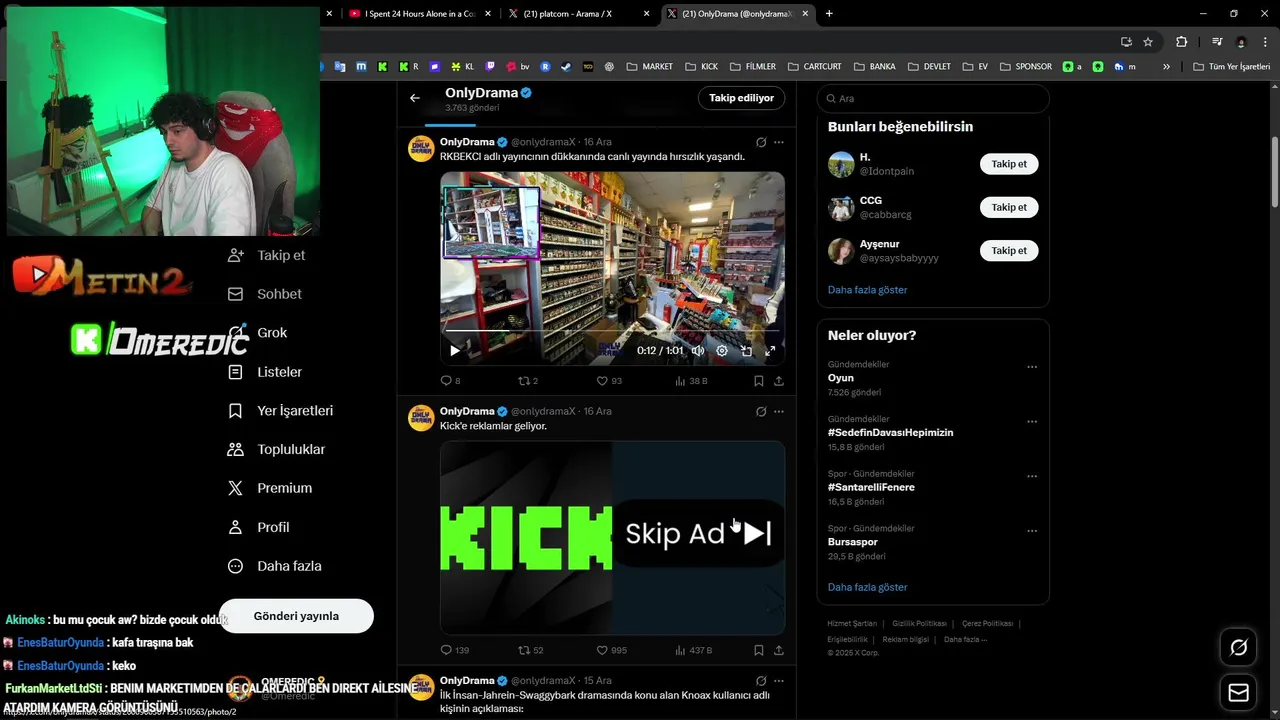The image size is (1280, 720).
Task: Open Profil in the sidebar
Action: tap(258, 527)
